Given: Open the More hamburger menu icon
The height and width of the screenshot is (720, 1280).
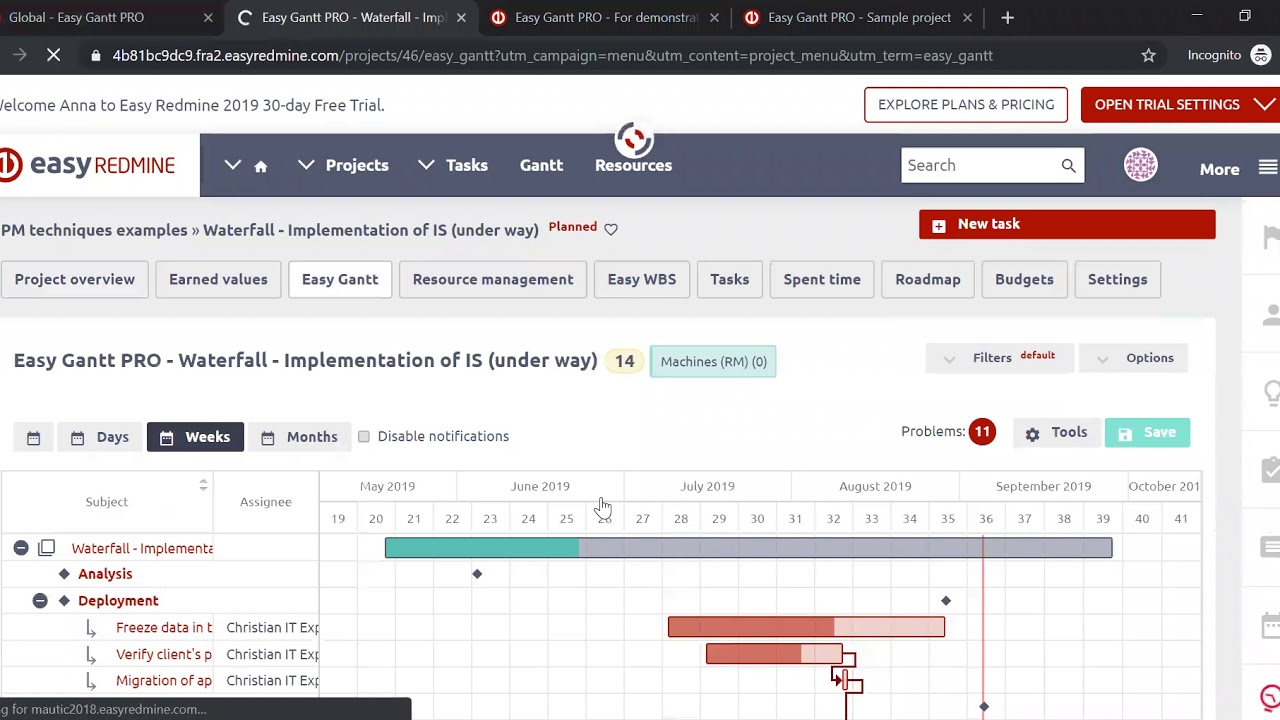Looking at the screenshot, I should (1268, 168).
